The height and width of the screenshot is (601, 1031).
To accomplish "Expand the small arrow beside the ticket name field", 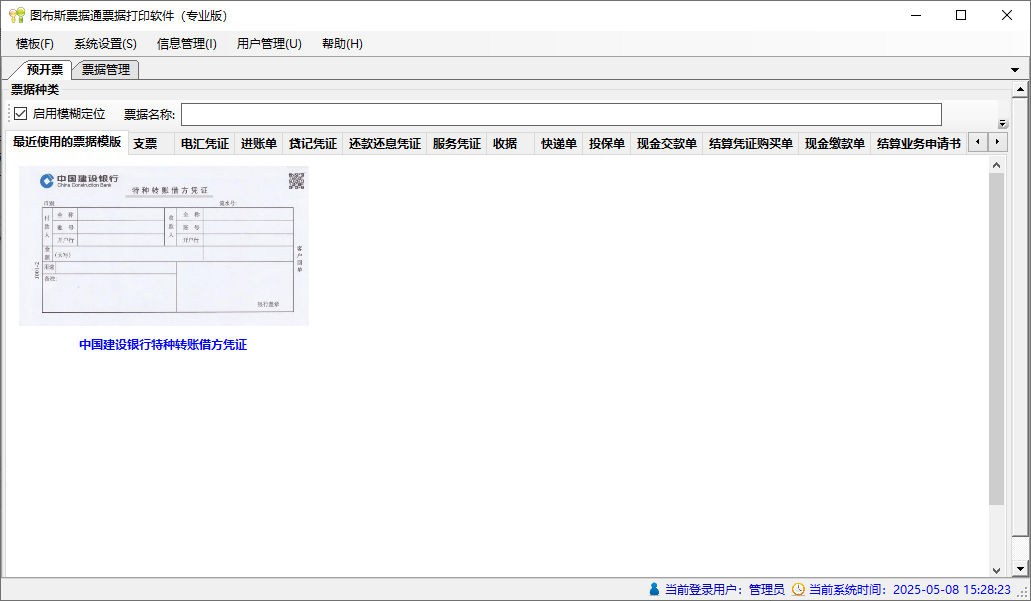I will coord(1003,123).
